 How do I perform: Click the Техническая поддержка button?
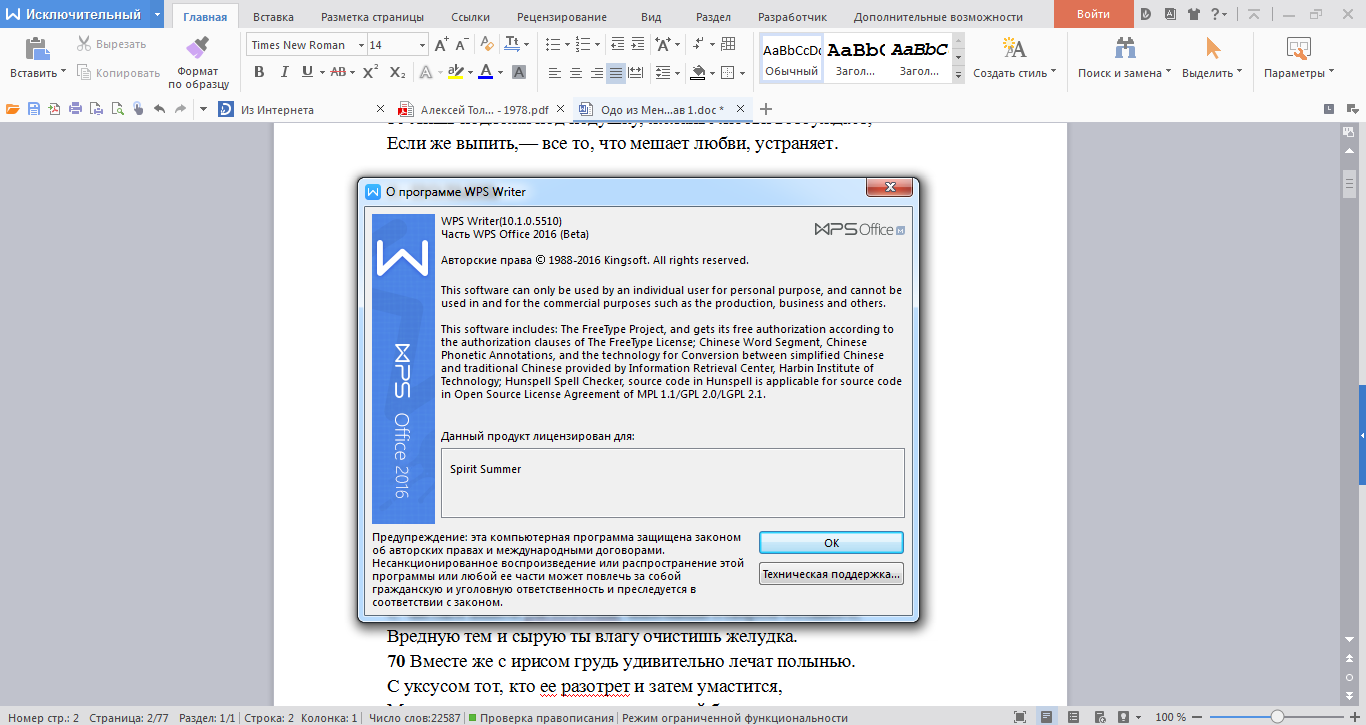[831, 574]
